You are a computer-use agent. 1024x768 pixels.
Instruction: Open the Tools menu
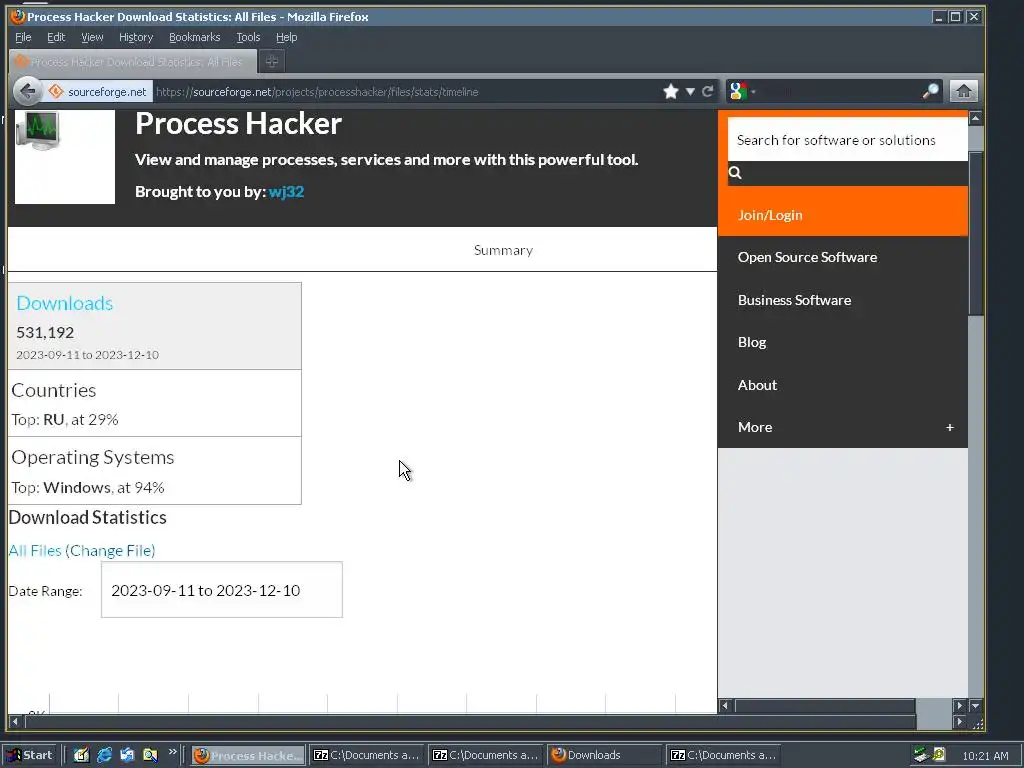[x=248, y=37]
